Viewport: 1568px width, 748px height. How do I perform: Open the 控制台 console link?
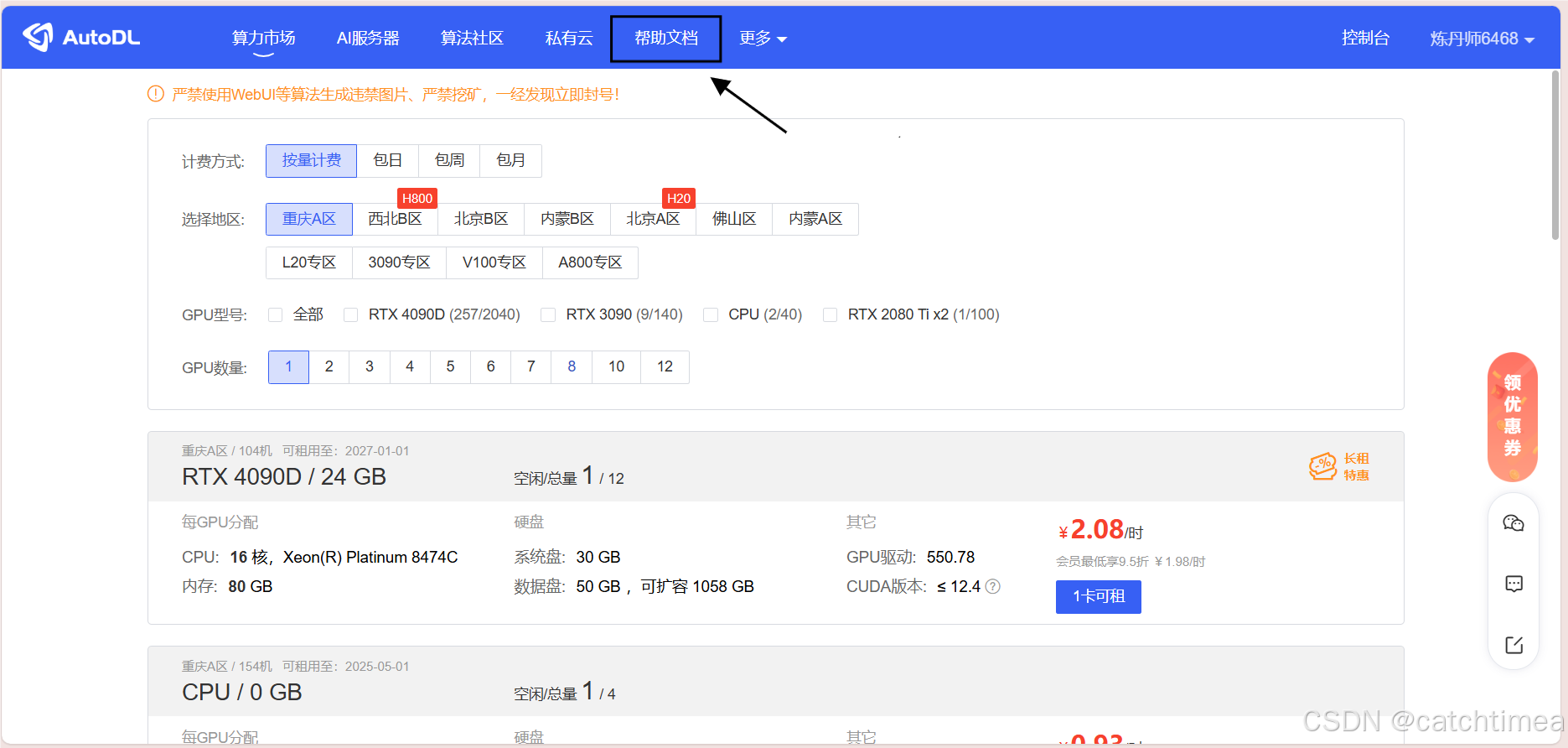click(1365, 39)
